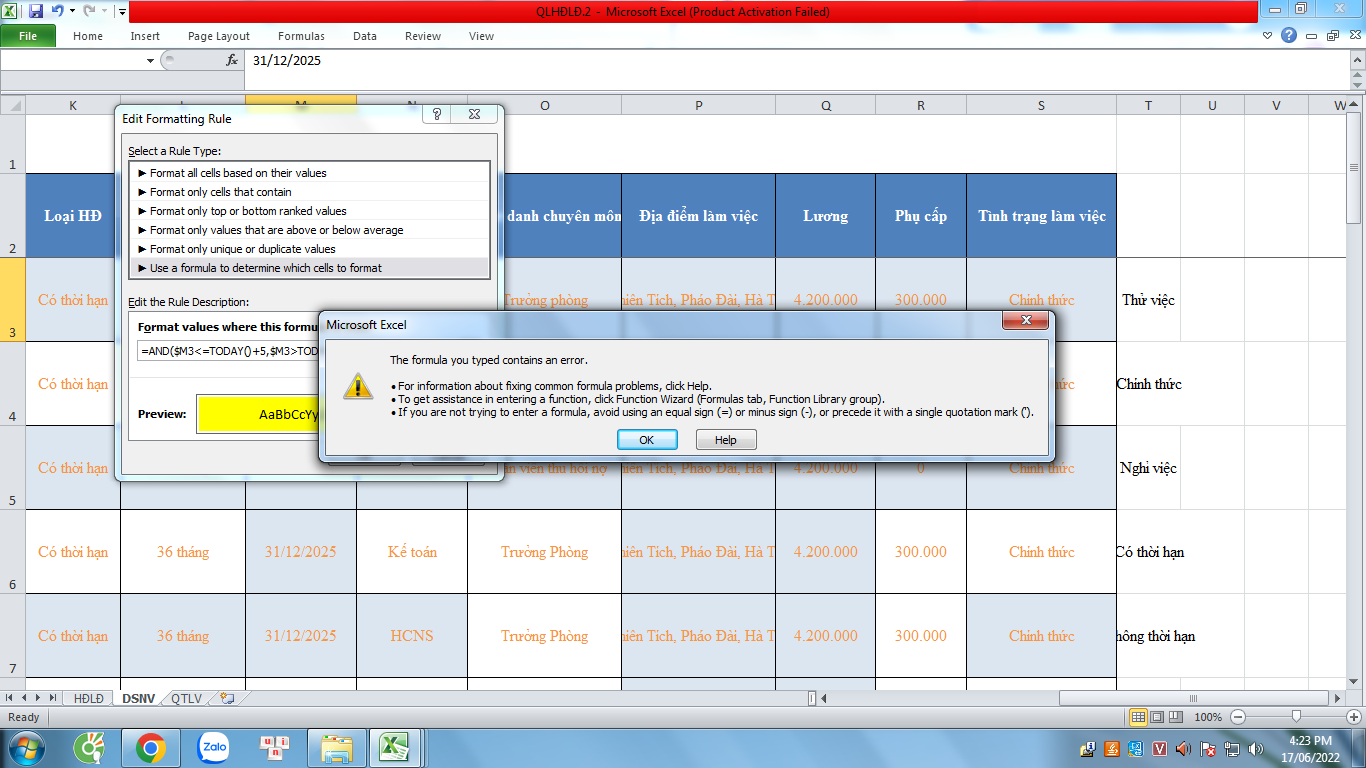The width and height of the screenshot is (1366, 768).
Task: Click the Excel taskbar icon
Action: pos(397,747)
